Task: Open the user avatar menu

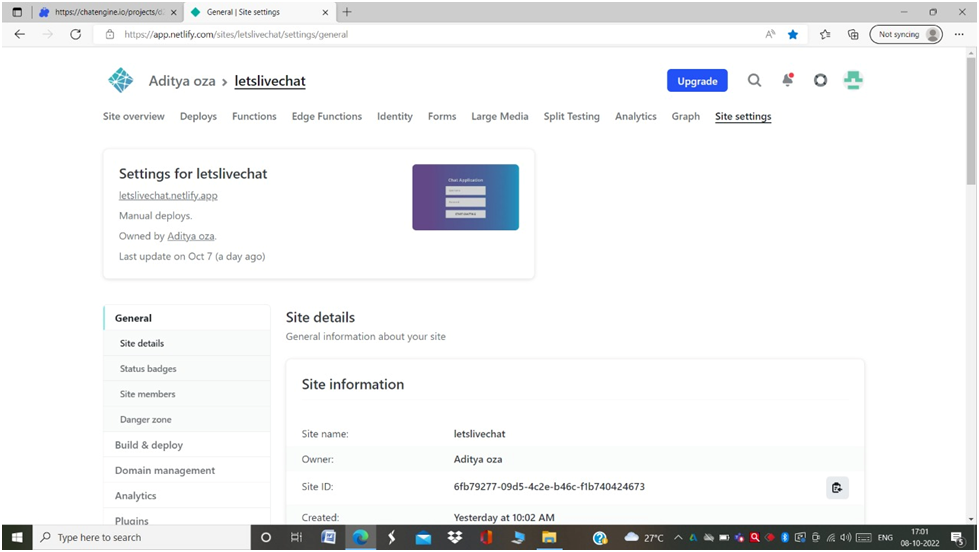Action: 853,80
